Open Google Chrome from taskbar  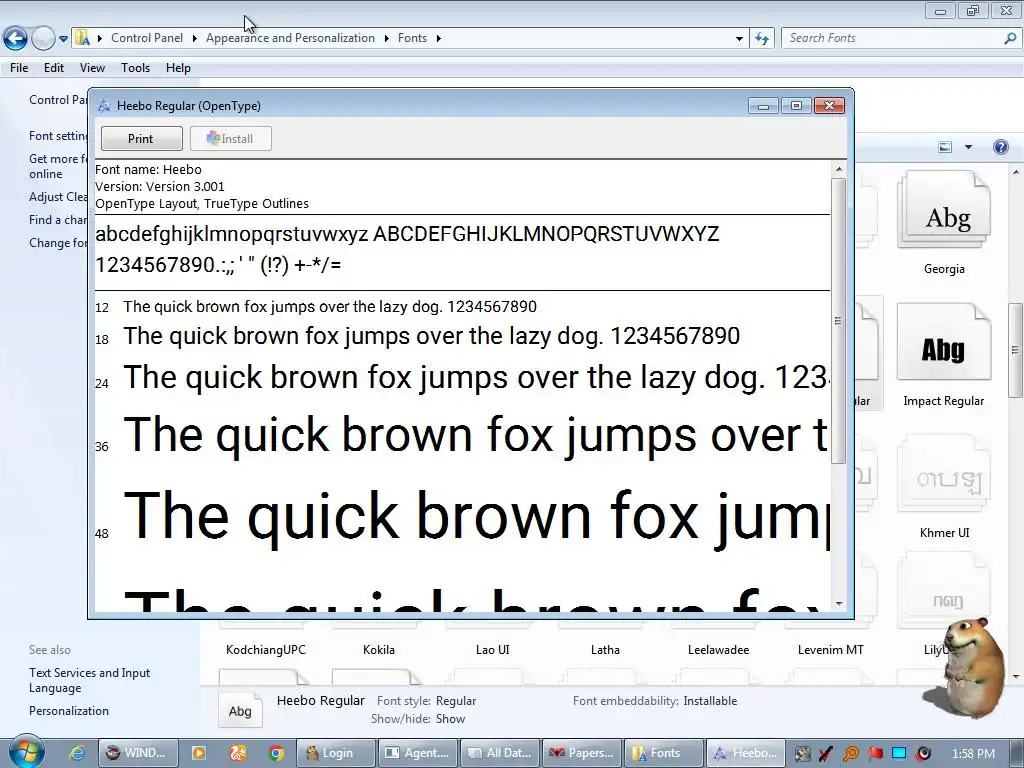pyautogui.click(x=276, y=753)
